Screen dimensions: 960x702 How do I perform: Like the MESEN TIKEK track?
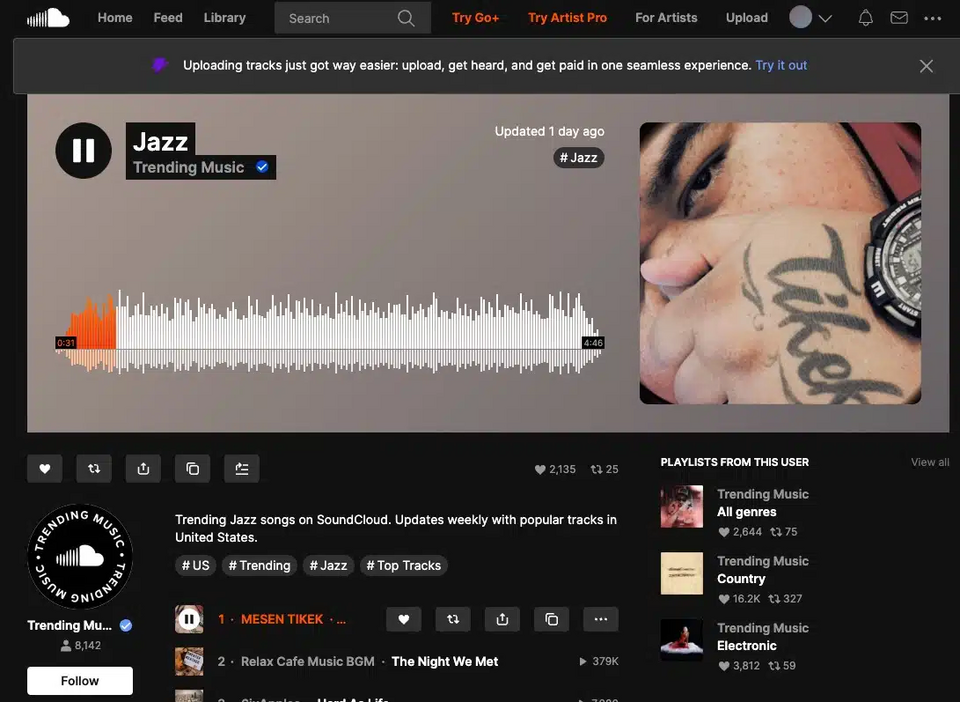[x=403, y=619]
